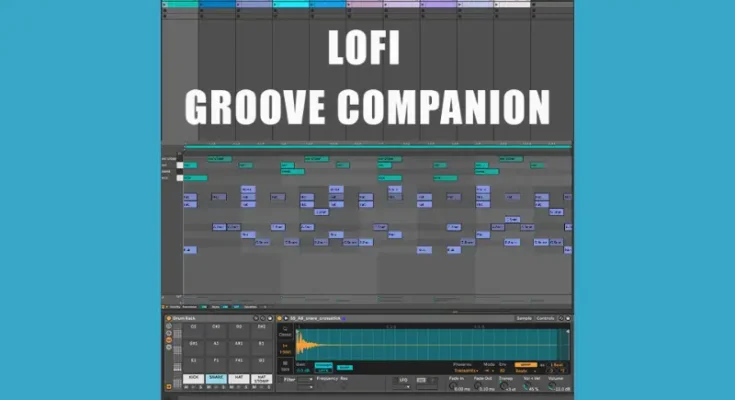Click the empty C2 drum pad
735x400 pixels.
click(194, 327)
